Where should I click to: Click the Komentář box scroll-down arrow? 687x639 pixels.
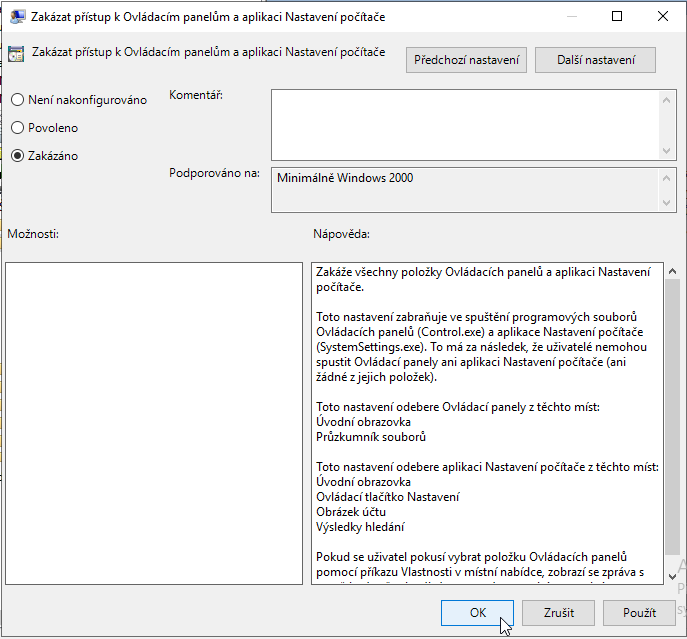tap(668, 150)
